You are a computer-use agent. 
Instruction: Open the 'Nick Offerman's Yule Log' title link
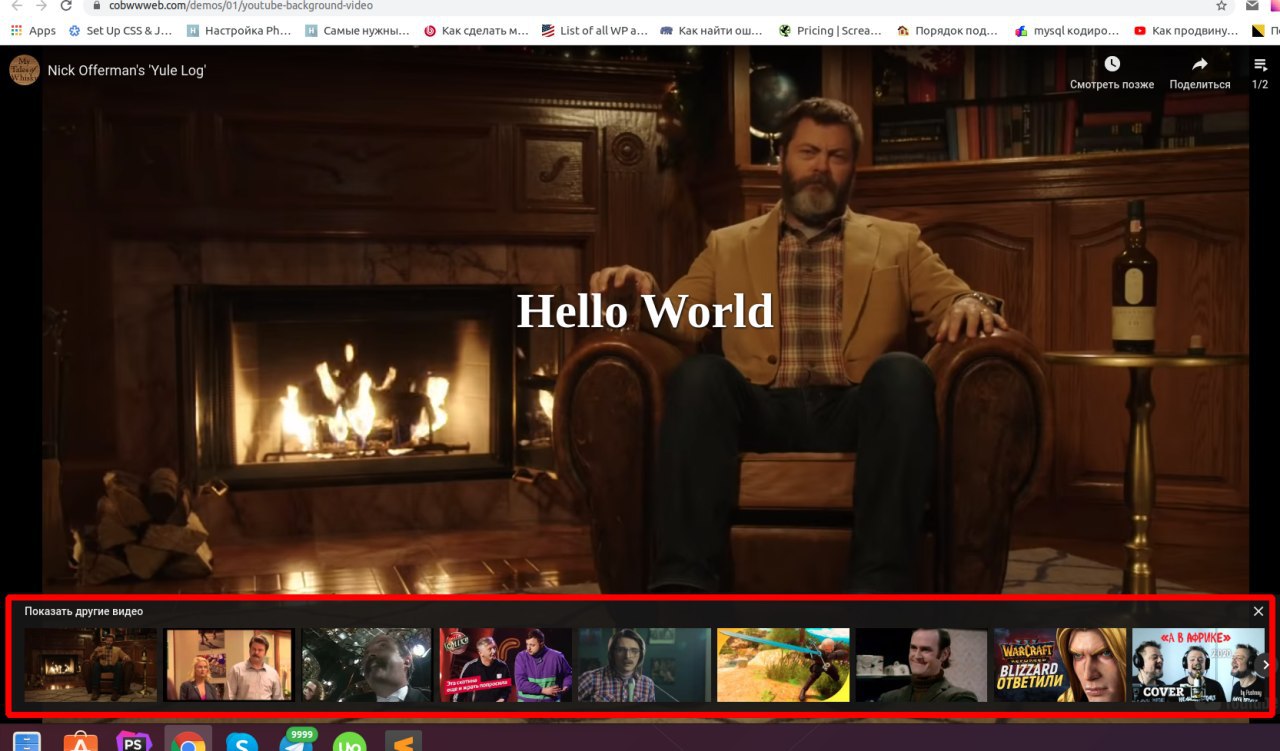pyautogui.click(x=127, y=71)
